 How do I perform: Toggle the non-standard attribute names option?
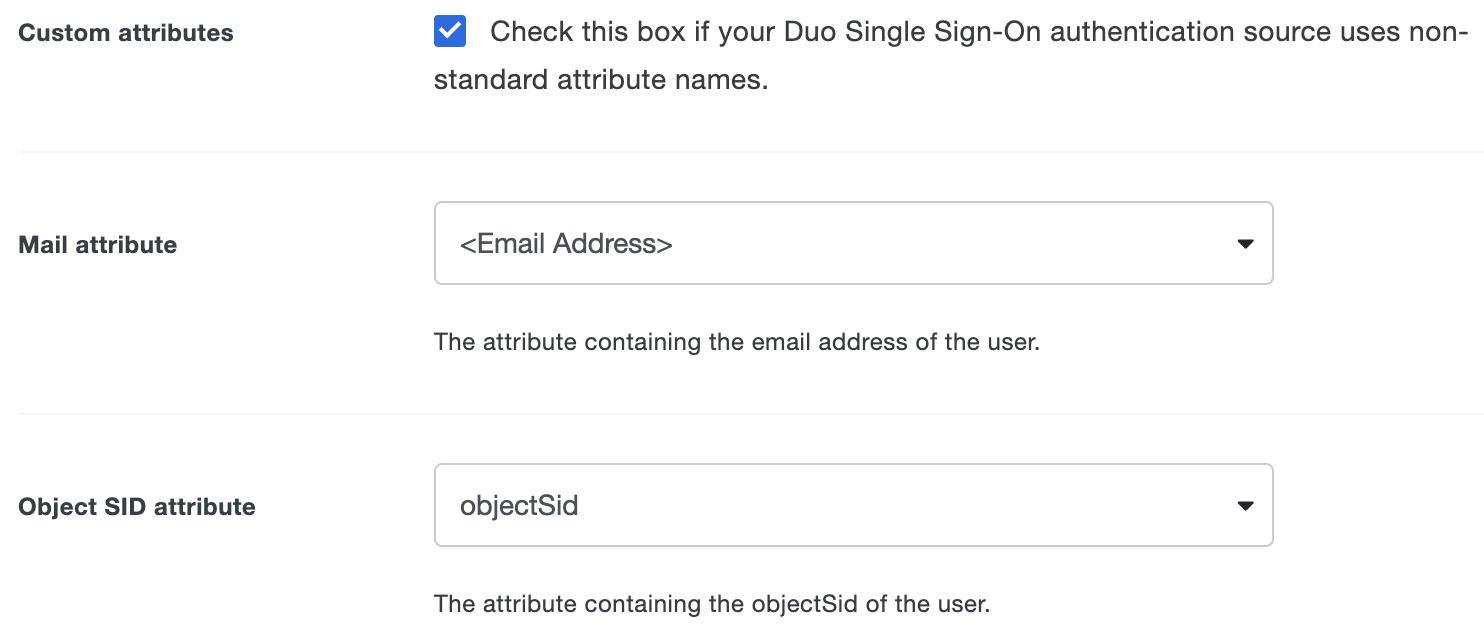pos(450,31)
